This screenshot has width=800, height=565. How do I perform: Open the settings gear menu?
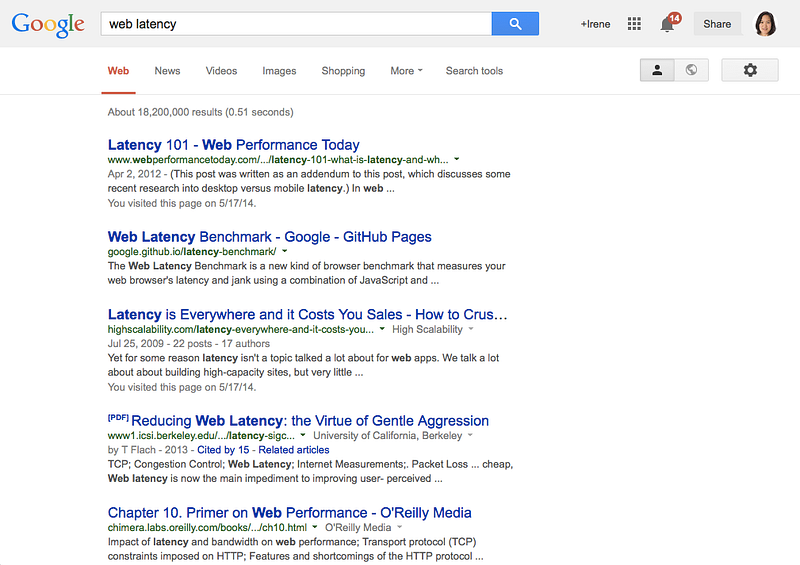(x=749, y=70)
